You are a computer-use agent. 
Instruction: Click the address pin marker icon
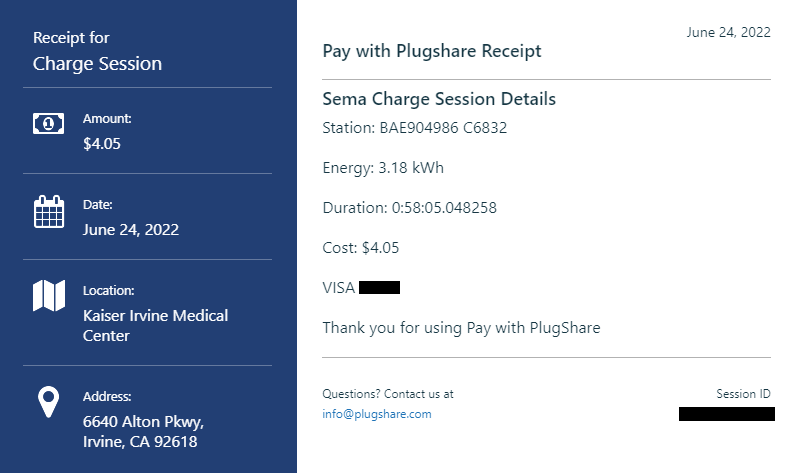49,402
